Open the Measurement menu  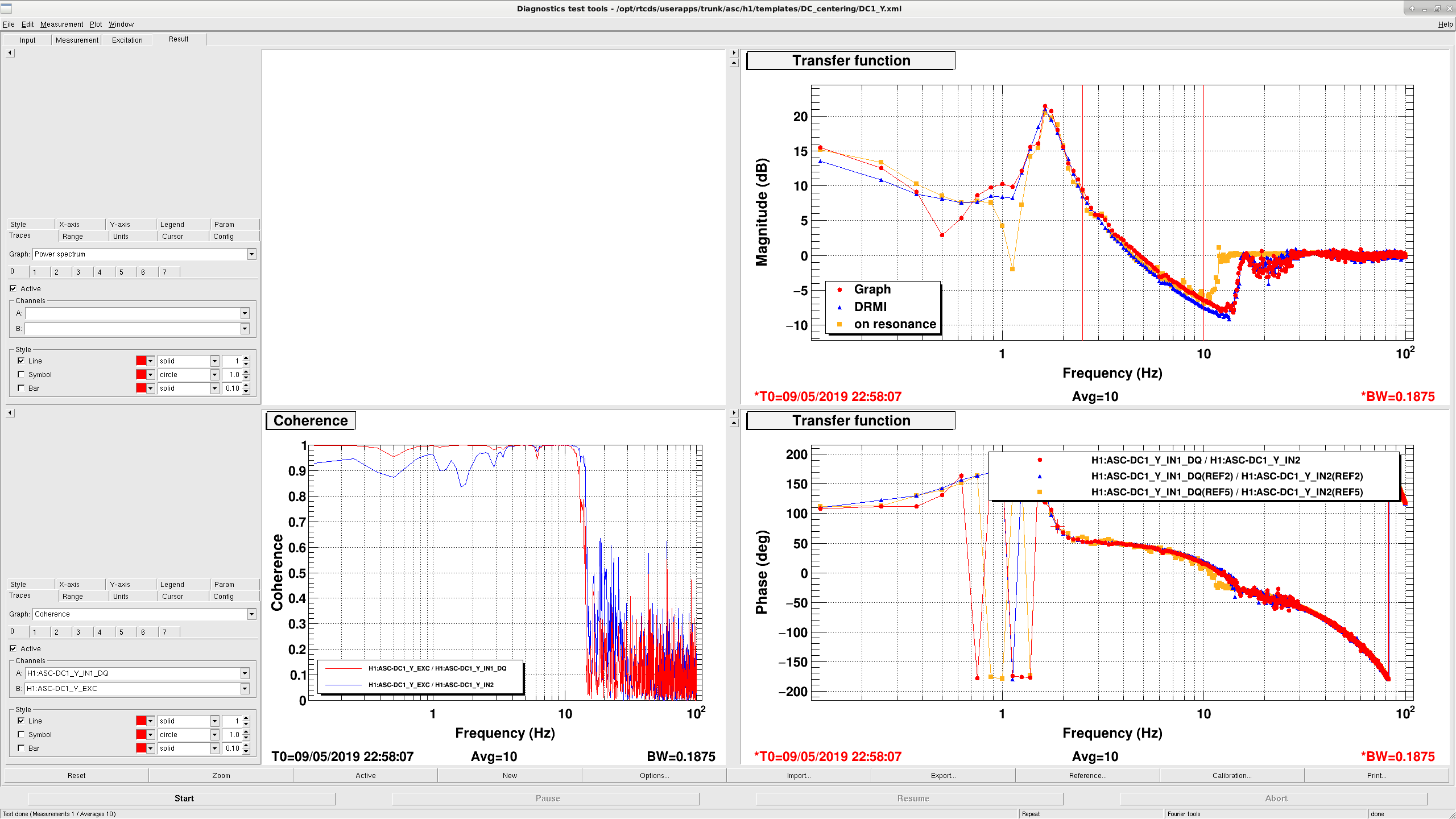(x=61, y=24)
